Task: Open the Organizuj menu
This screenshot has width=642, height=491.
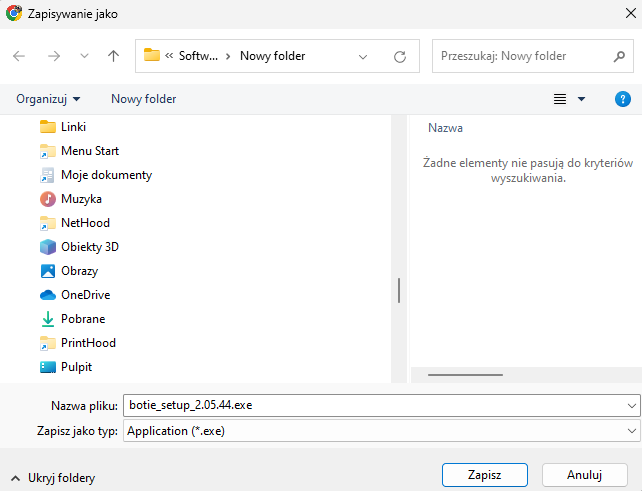Action: coord(48,99)
